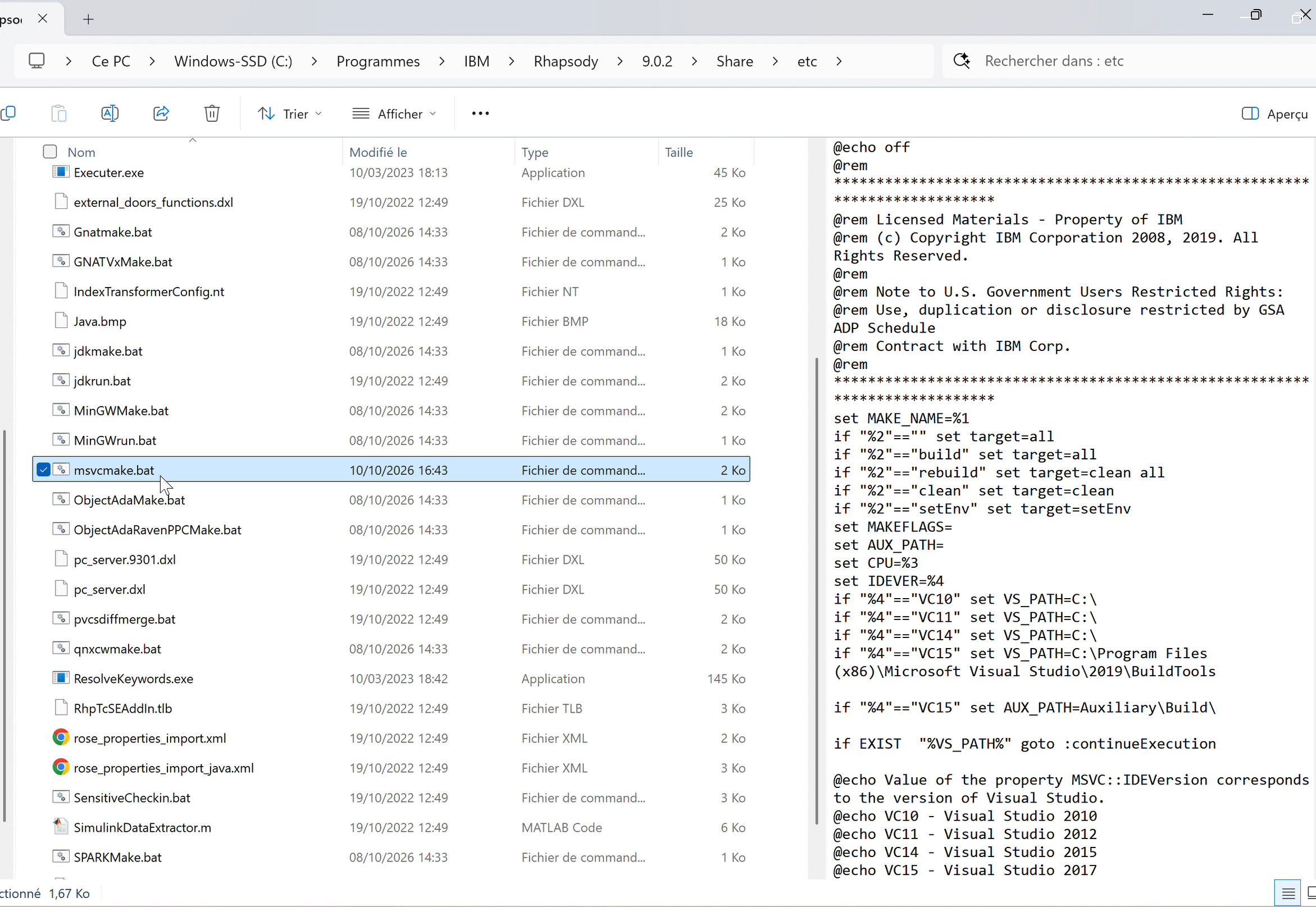
Task: Navigate to IBM breadcrumb folder
Action: coord(476,61)
